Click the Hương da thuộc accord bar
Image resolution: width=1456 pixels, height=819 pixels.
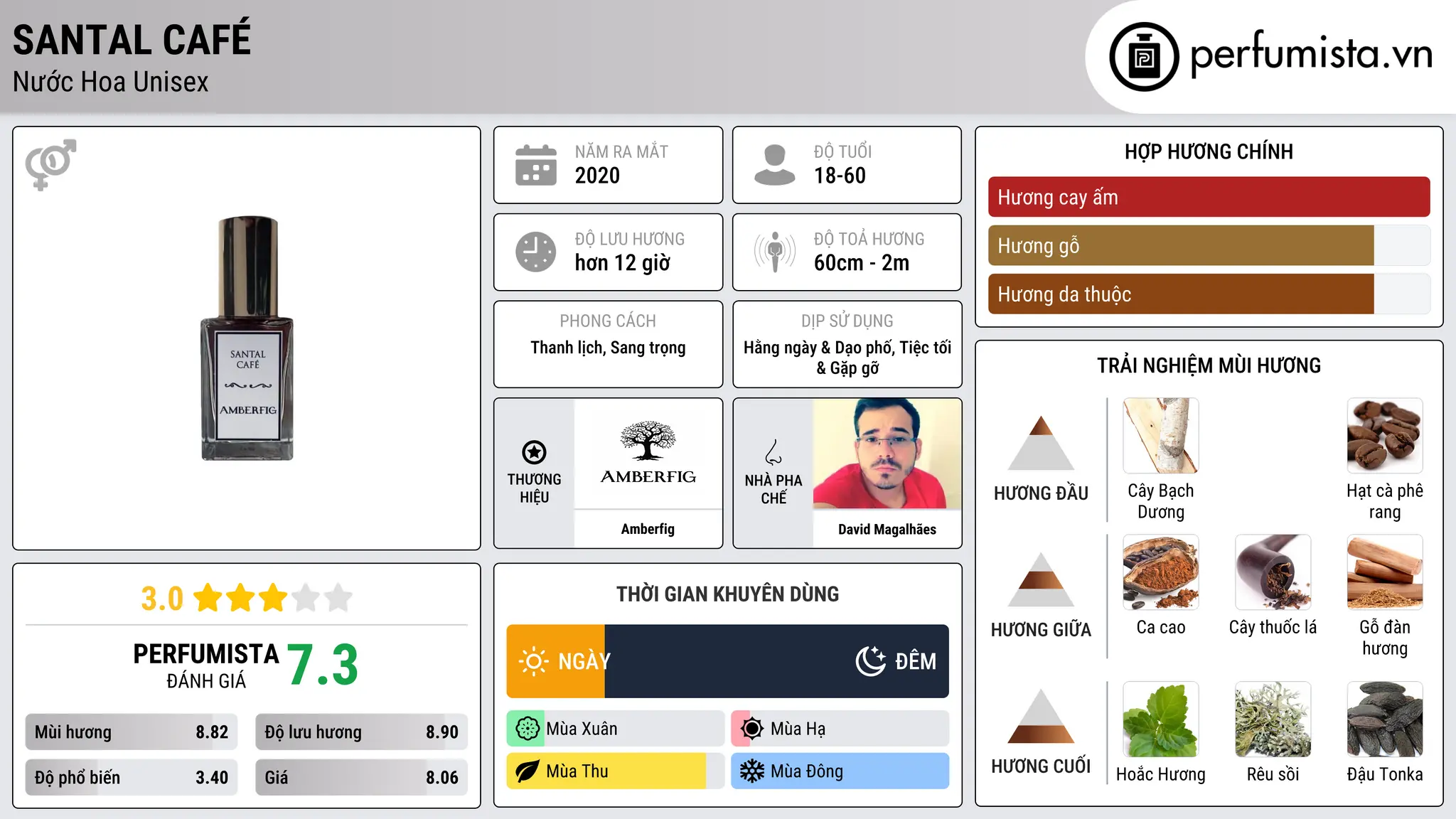click(x=1209, y=294)
